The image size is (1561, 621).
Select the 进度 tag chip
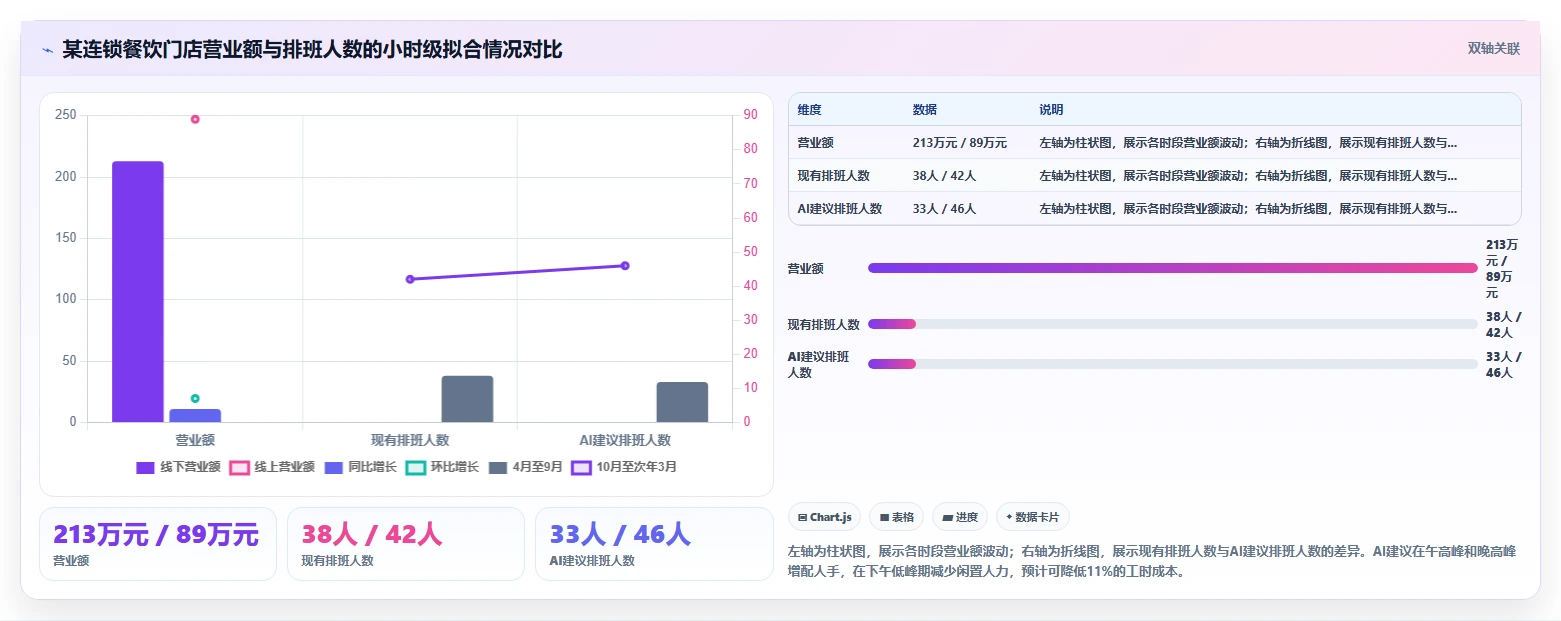click(960, 517)
